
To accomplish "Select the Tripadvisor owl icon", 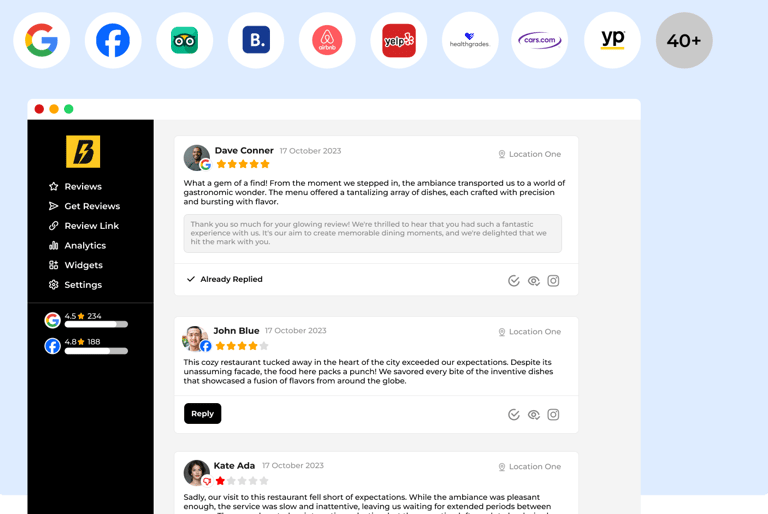I will 185,40.
